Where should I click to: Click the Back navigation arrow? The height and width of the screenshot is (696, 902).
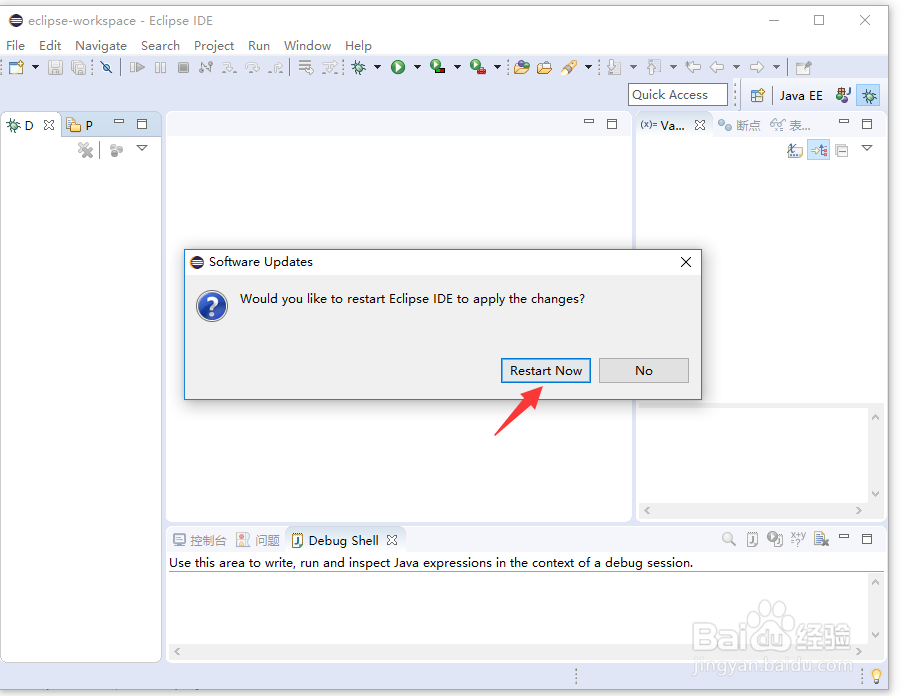(717, 67)
